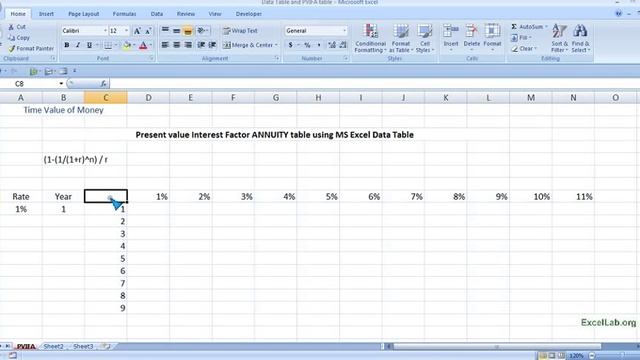
Task: Switch to the View tab
Action: coord(215,14)
